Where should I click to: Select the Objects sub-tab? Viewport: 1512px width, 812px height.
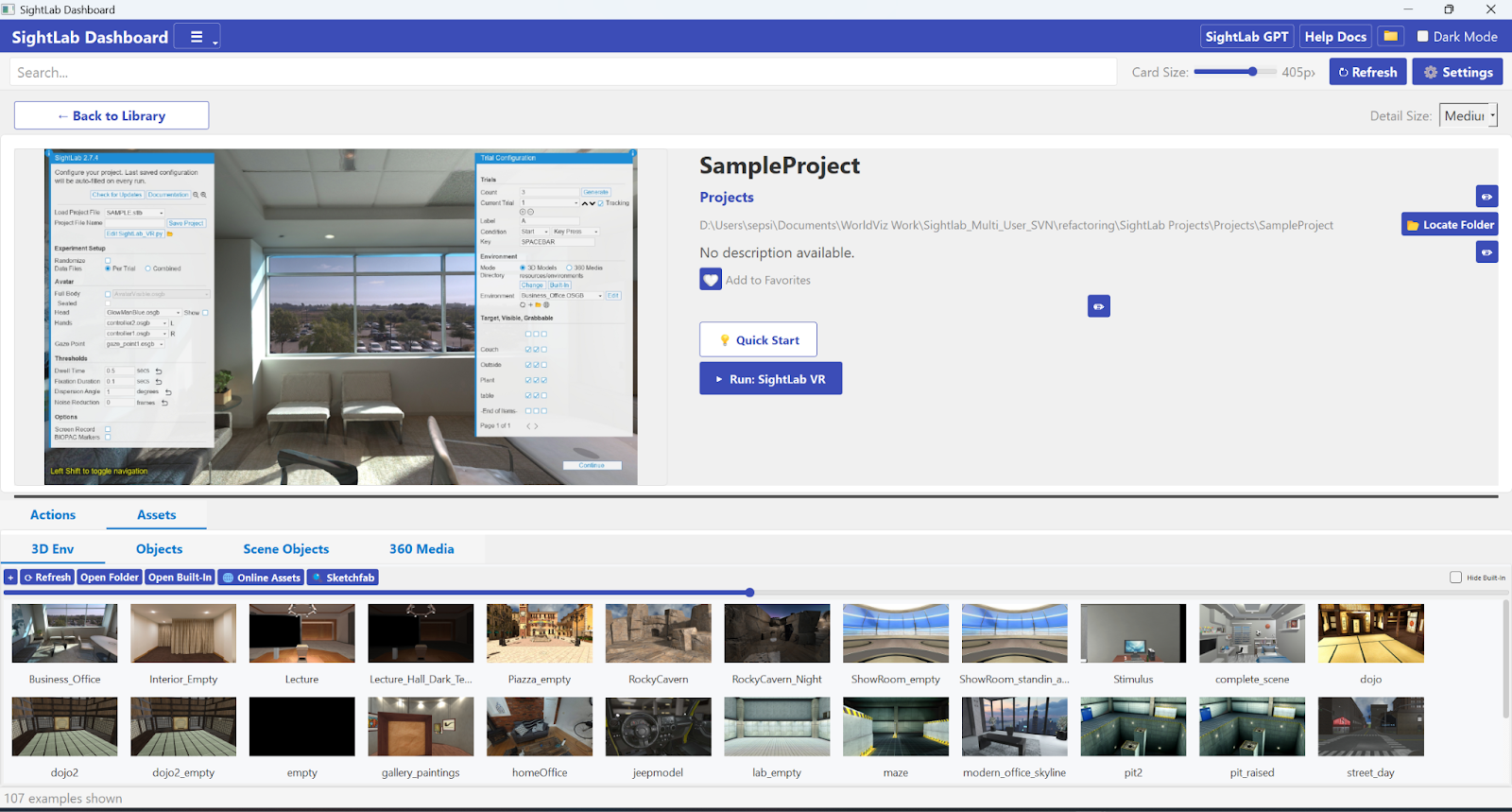pos(159,548)
